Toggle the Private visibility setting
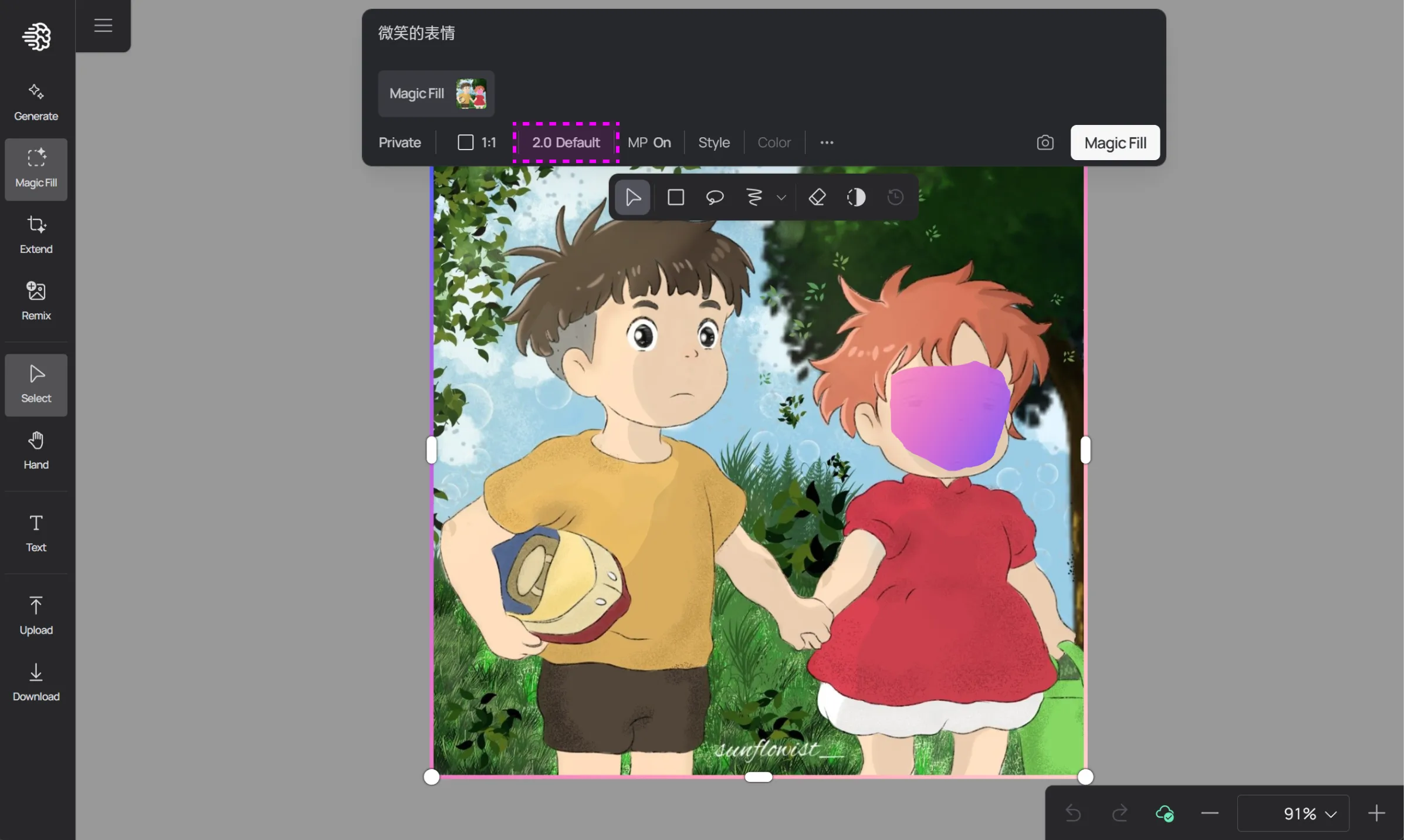1408x840 pixels. pos(400,143)
